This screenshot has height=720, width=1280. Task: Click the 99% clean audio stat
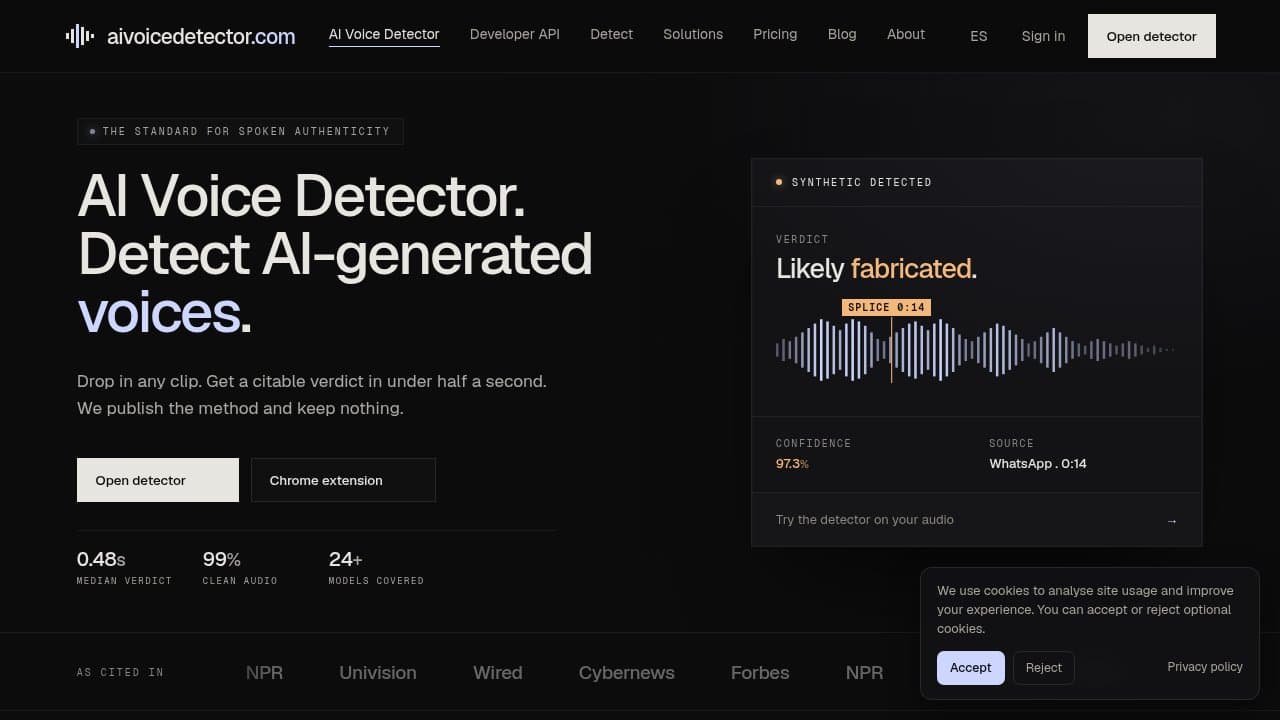click(x=240, y=567)
